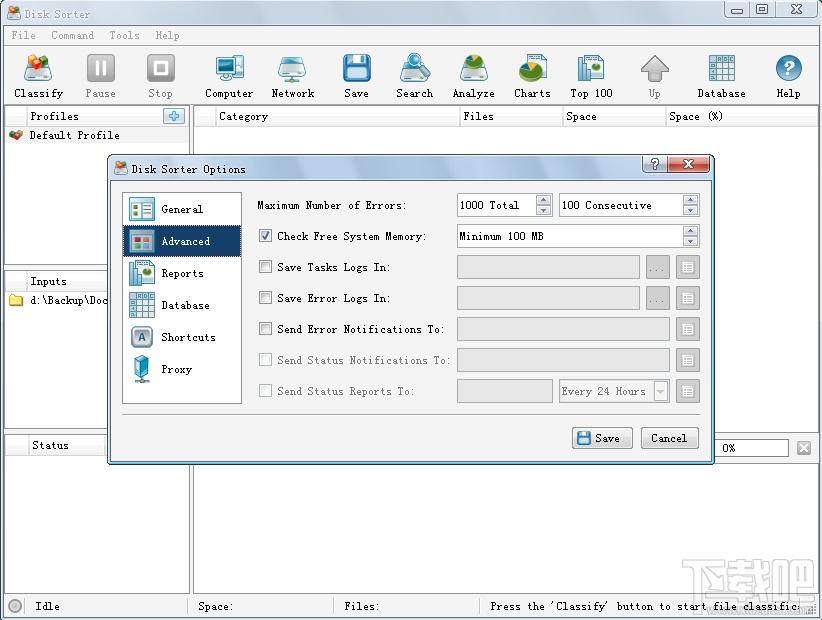Add a new profile with the plus button

[174, 116]
